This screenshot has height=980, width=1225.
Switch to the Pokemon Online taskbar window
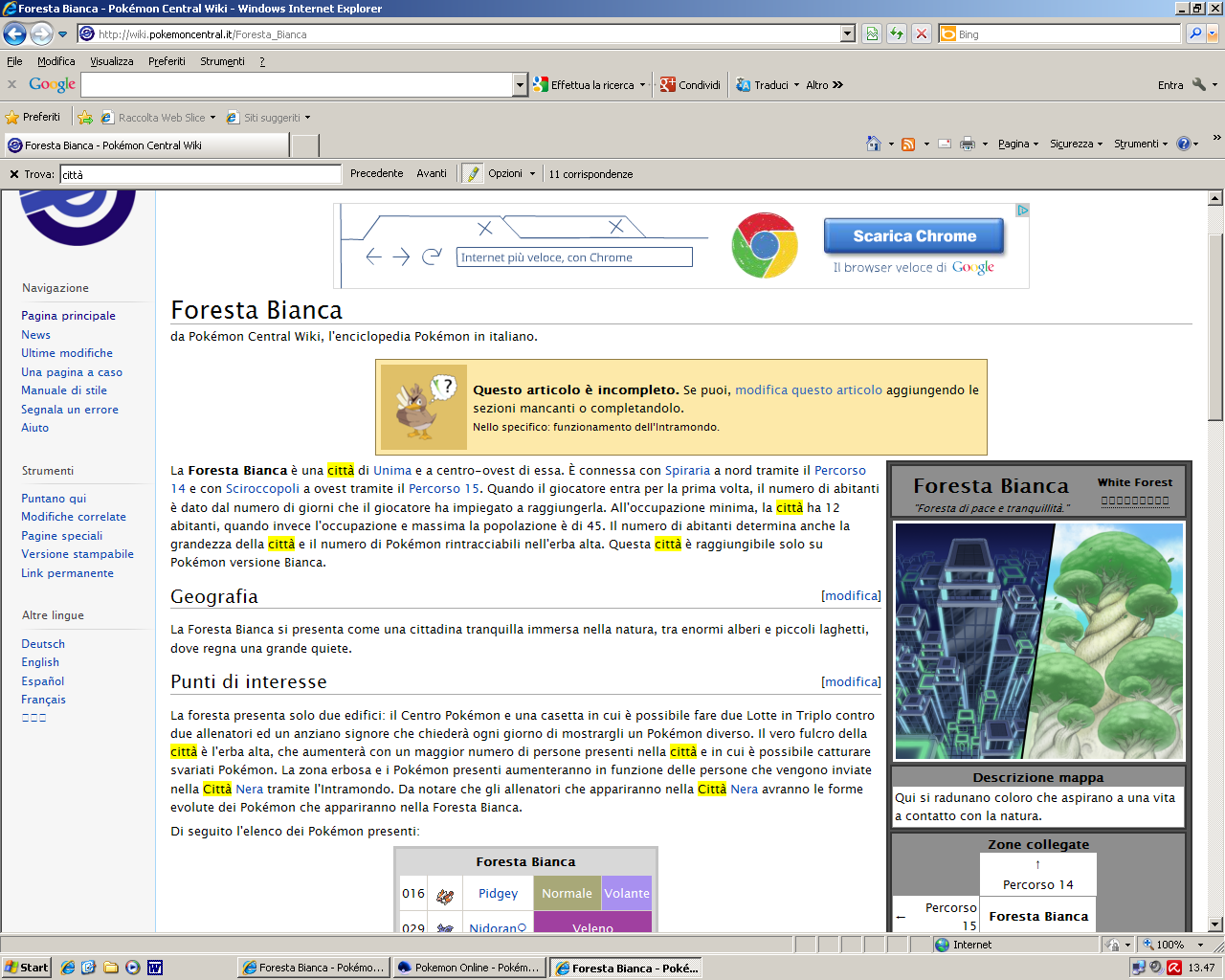(x=469, y=968)
